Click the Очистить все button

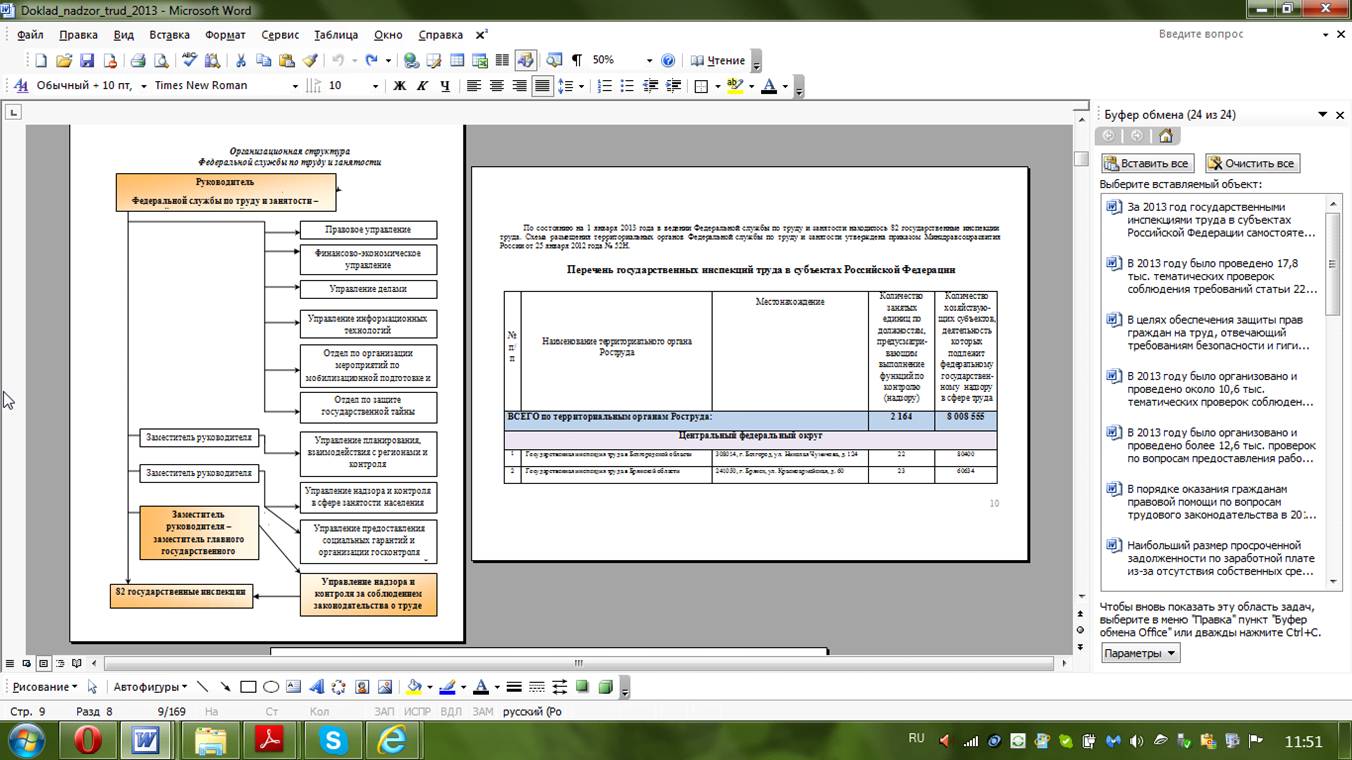[1252, 163]
